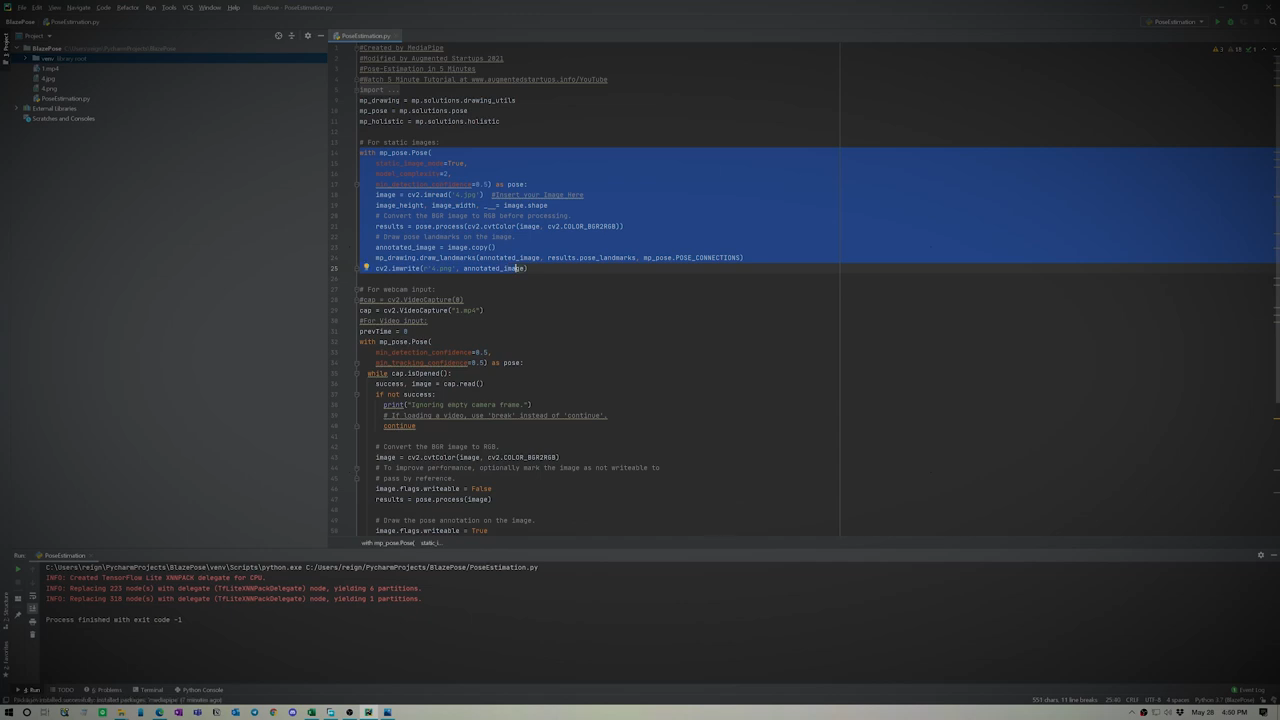Open the TODO tool window
The image size is (1280, 720).
(63, 690)
